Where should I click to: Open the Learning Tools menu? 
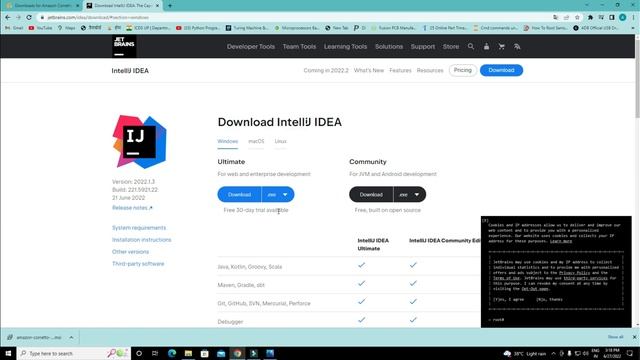point(345,47)
